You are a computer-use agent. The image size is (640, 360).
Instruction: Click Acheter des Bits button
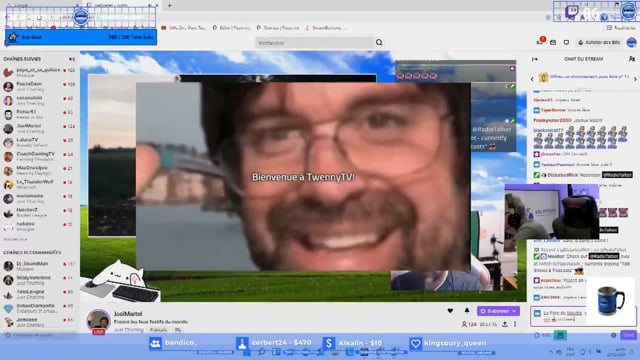click(599, 42)
